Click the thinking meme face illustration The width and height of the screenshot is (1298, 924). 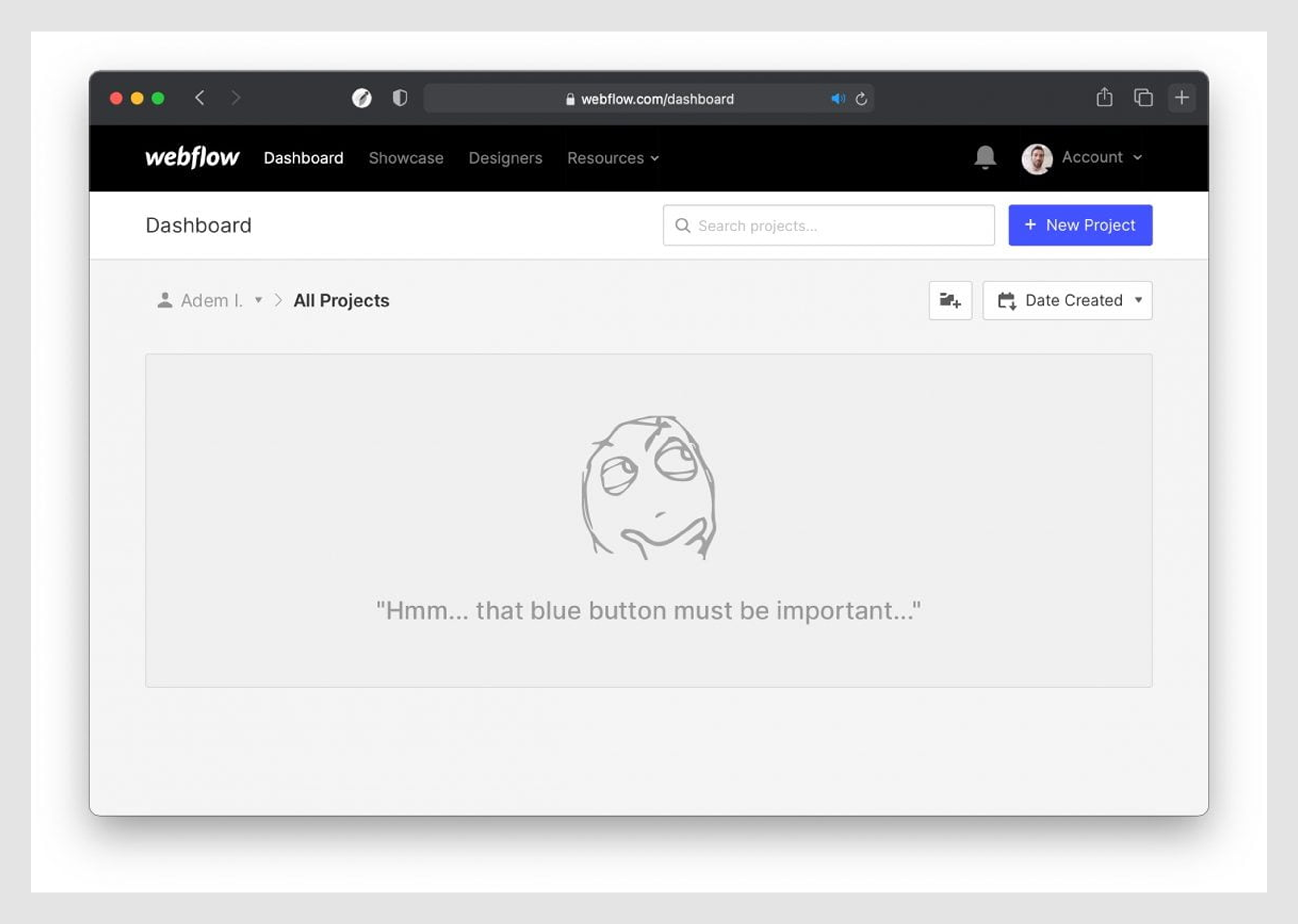click(x=649, y=488)
